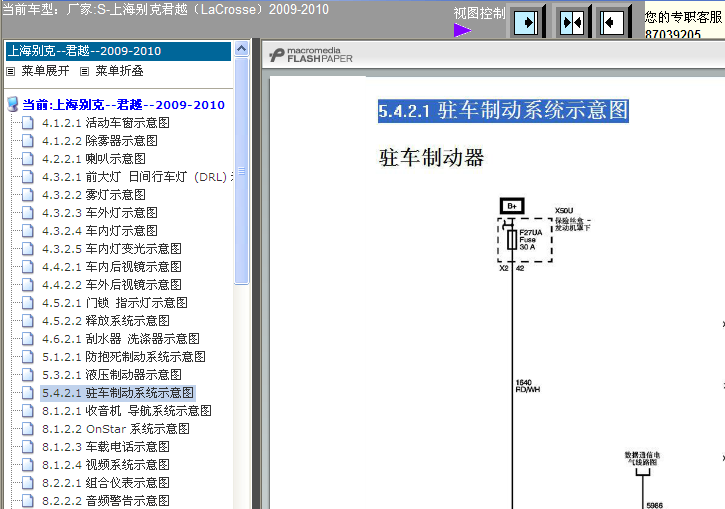The image size is (725, 509).
Task: Open 4.3.2.3 车外灯示意图
Action: [x=99, y=213]
